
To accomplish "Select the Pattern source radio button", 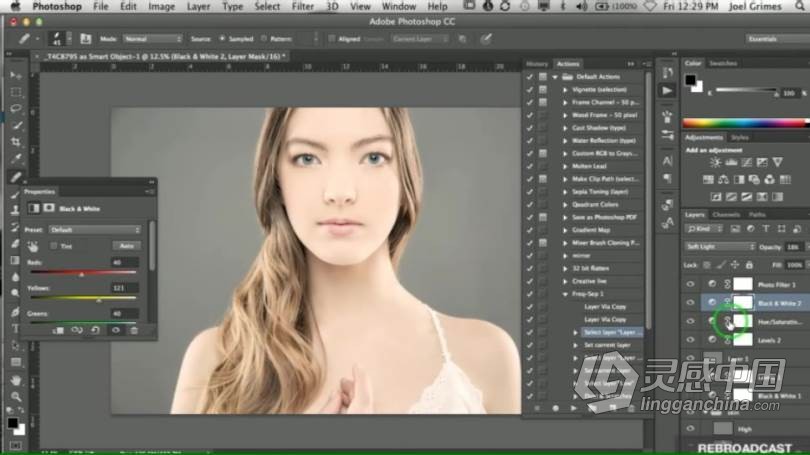I will [264, 39].
